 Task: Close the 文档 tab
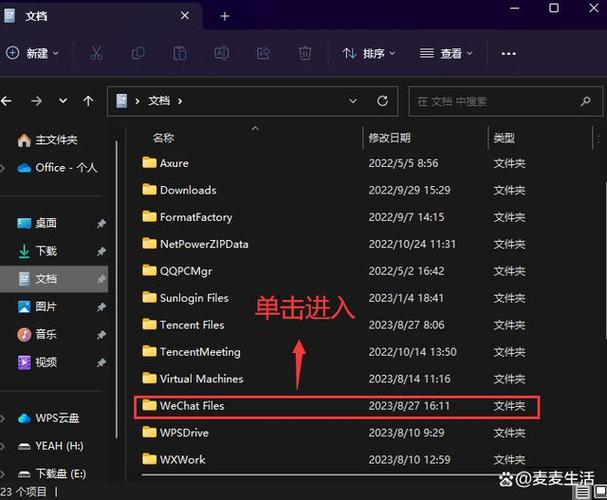click(185, 15)
